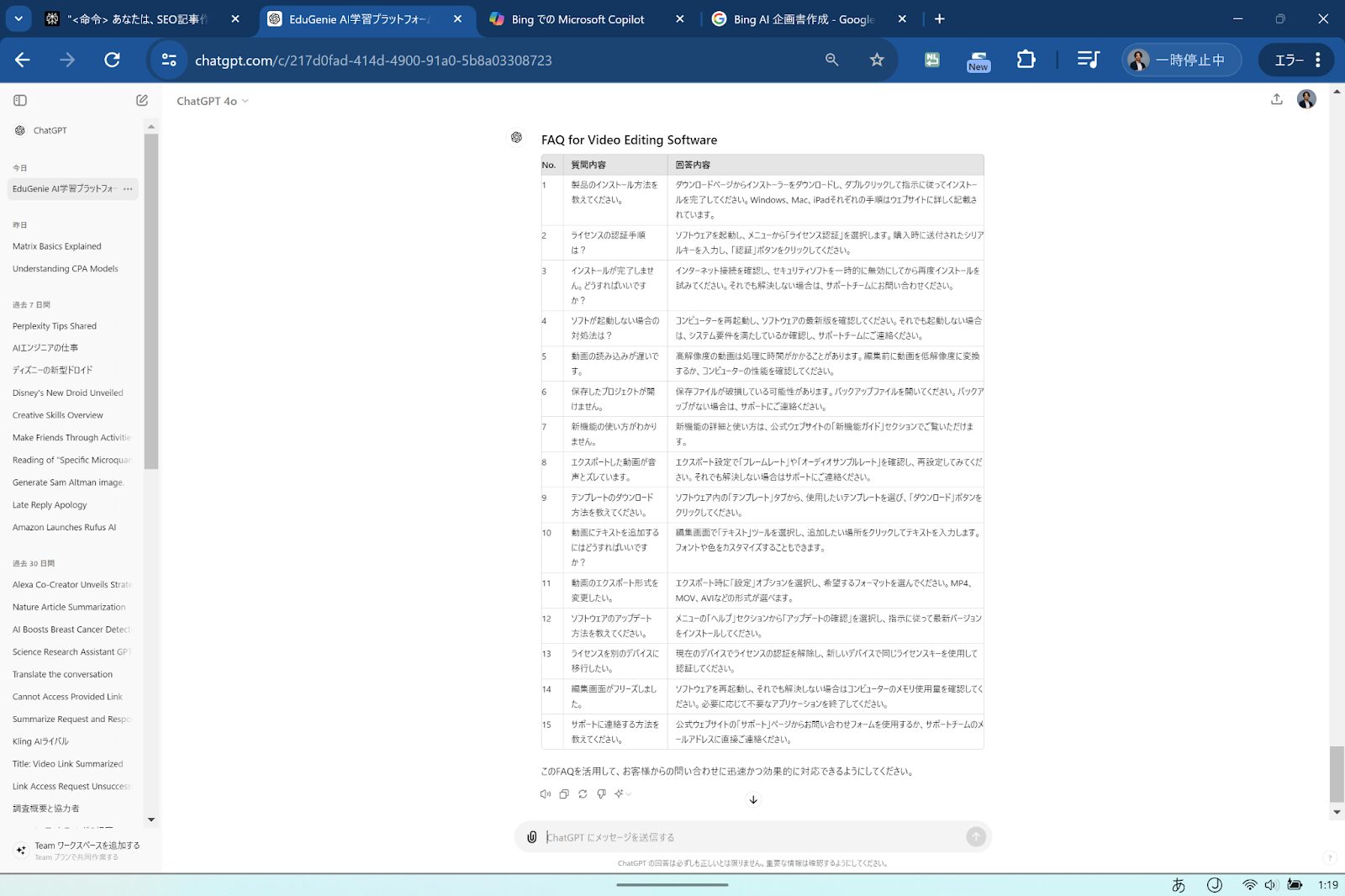1345x896 pixels.
Task: Regenerate the response with the refresh icon
Action: 583,794
